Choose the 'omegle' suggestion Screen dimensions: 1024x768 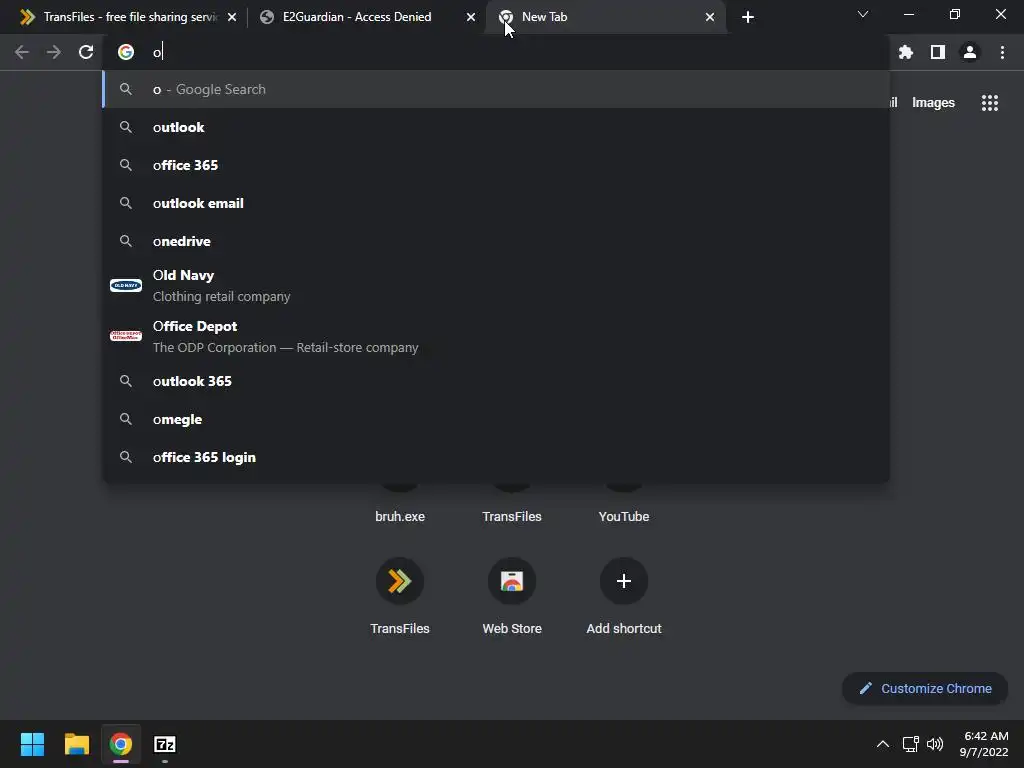tap(496, 419)
